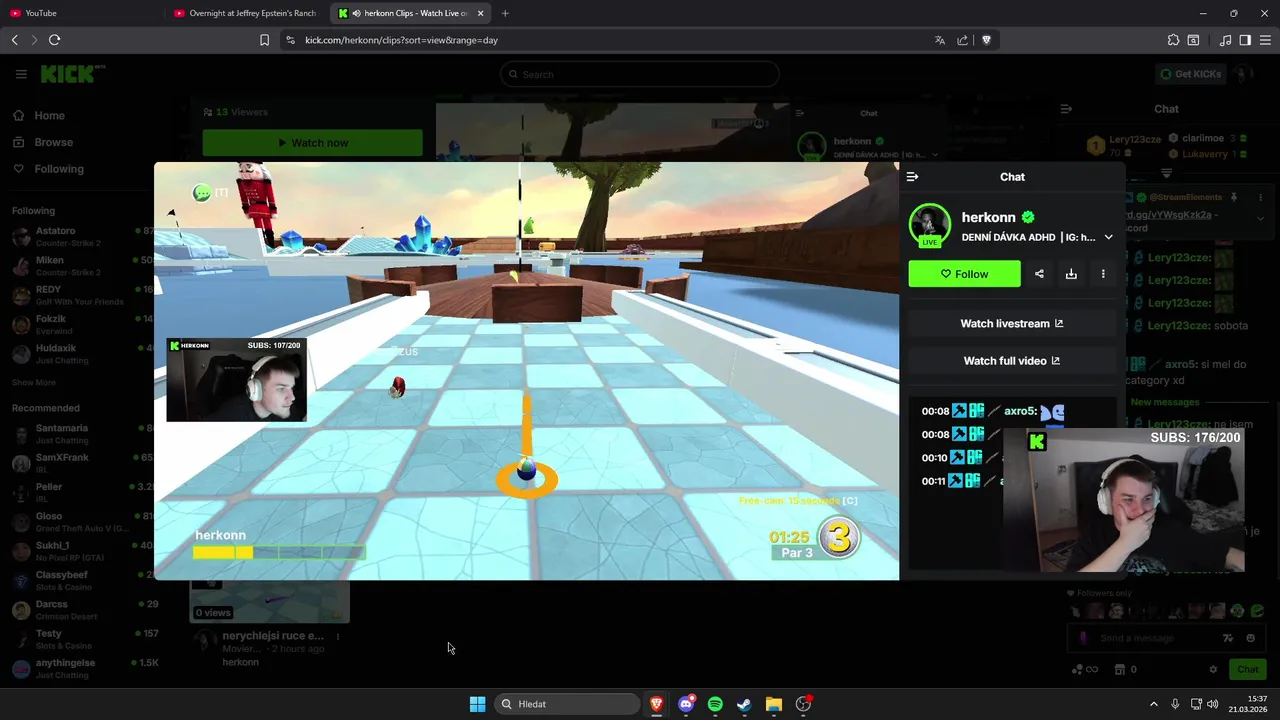Open Santamaria in Recommended channels
Viewport: 1280px width, 720px height.
80,433
